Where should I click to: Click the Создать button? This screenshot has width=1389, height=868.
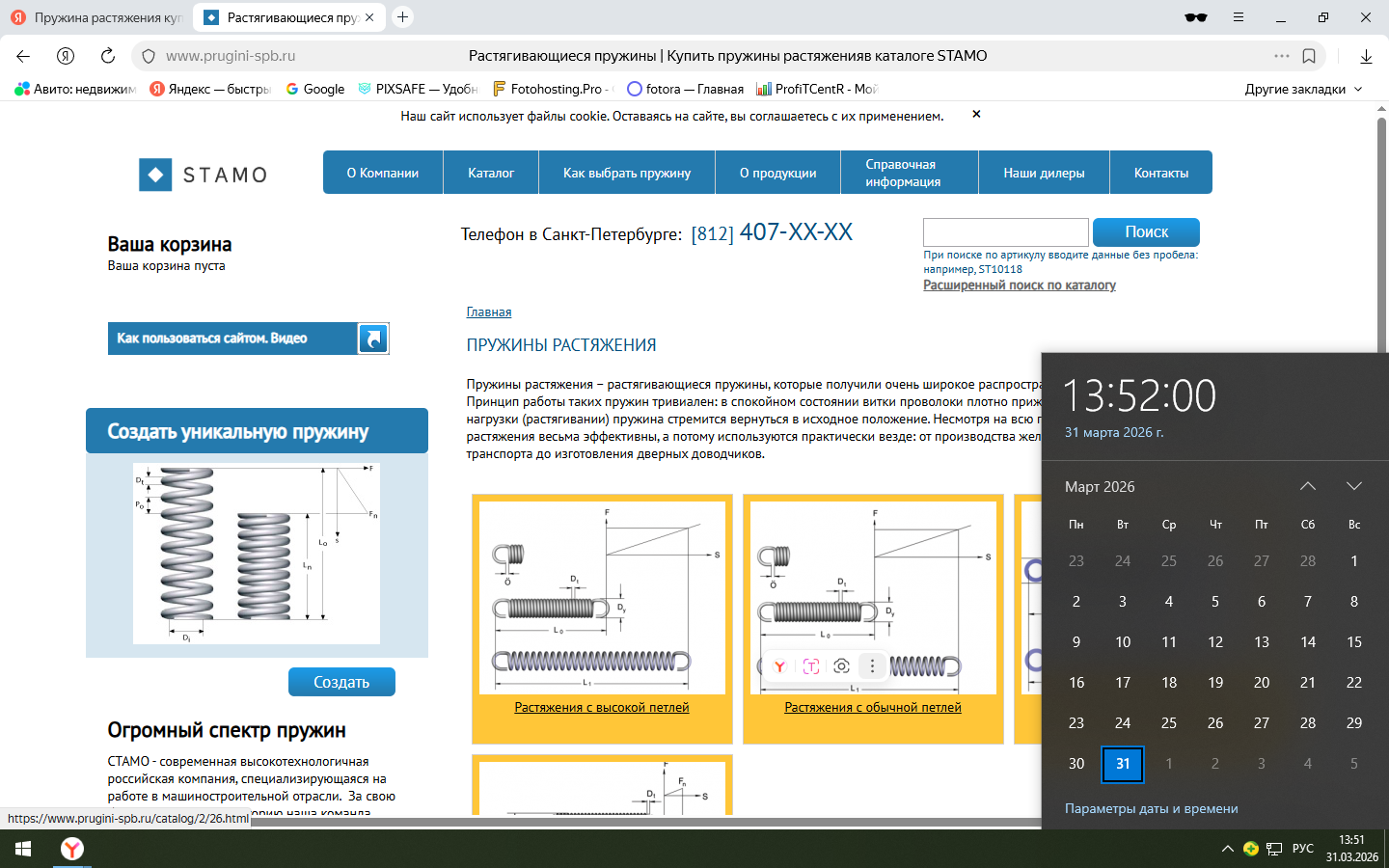[x=341, y=682]
